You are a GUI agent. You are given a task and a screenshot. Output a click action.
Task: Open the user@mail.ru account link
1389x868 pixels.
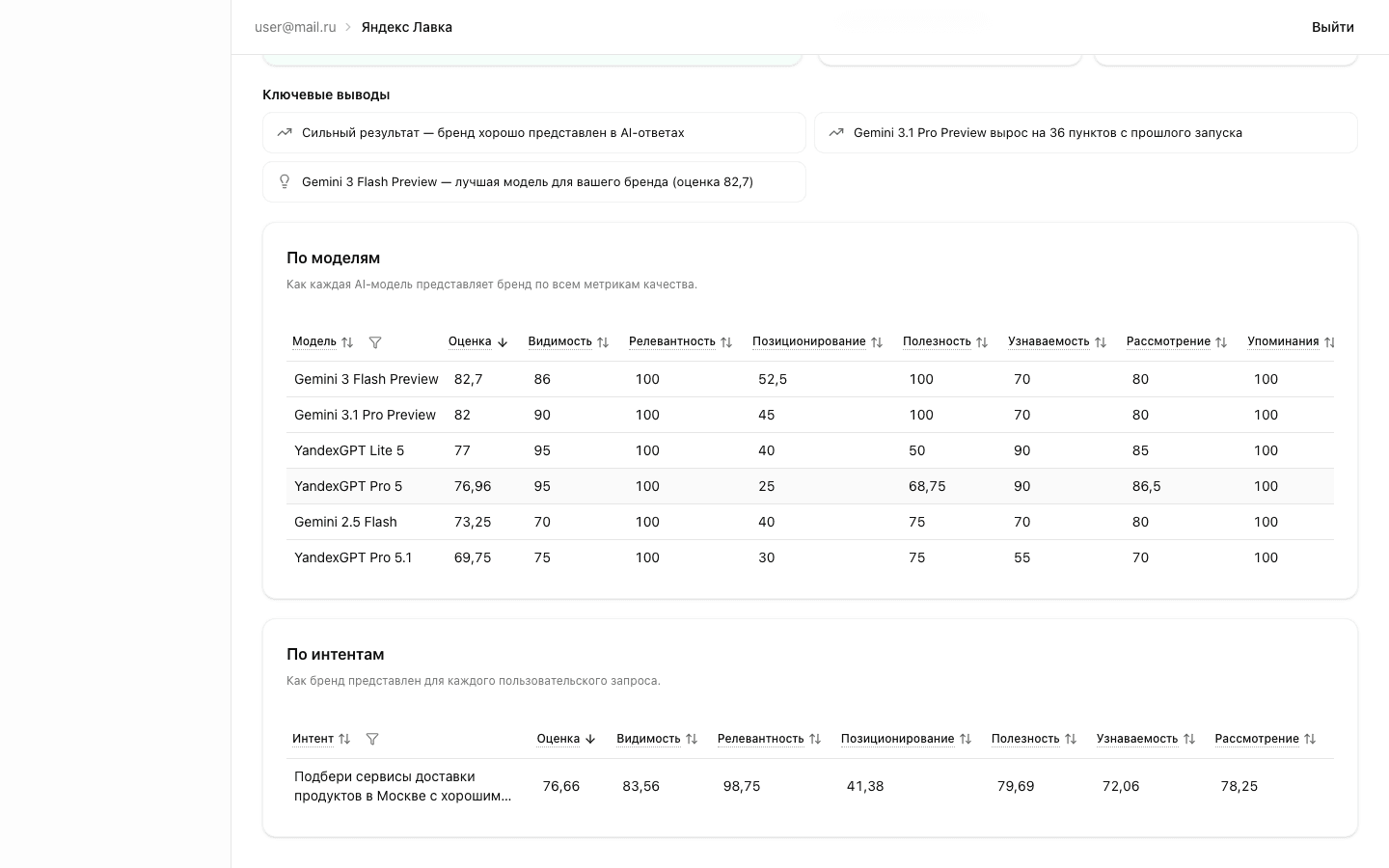point(295,27)
